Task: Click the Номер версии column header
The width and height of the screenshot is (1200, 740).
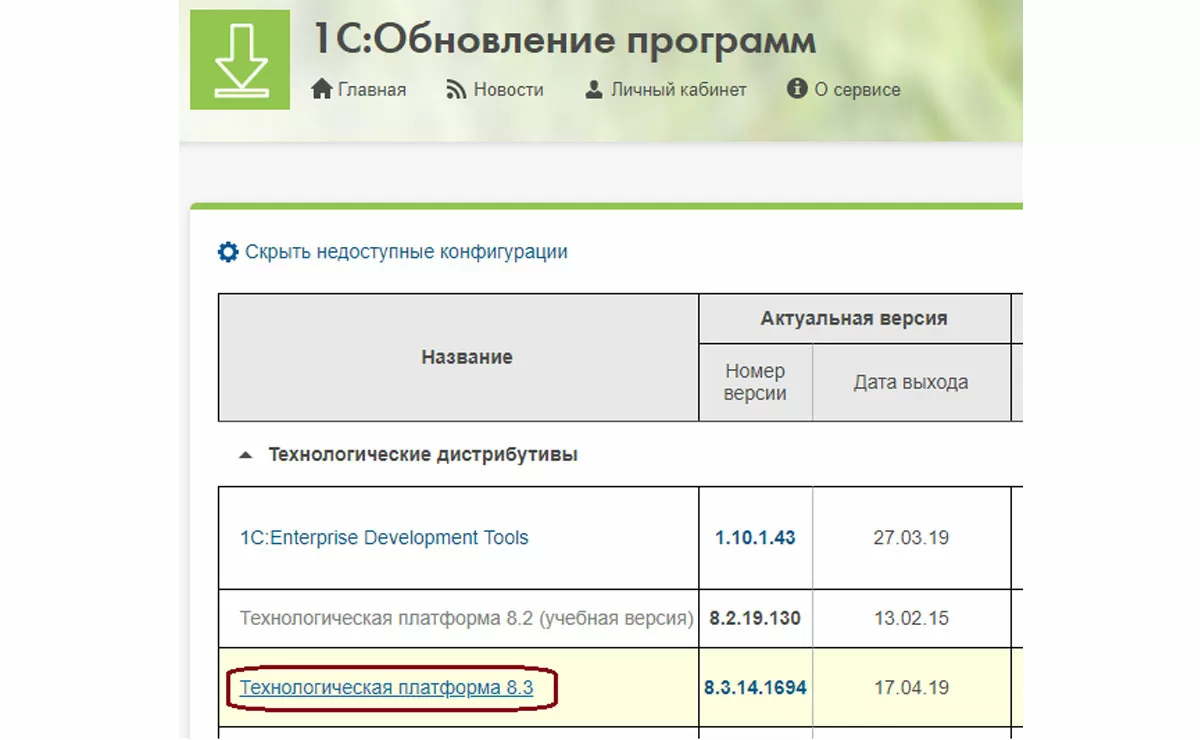Action: click(x=755, y=382)
